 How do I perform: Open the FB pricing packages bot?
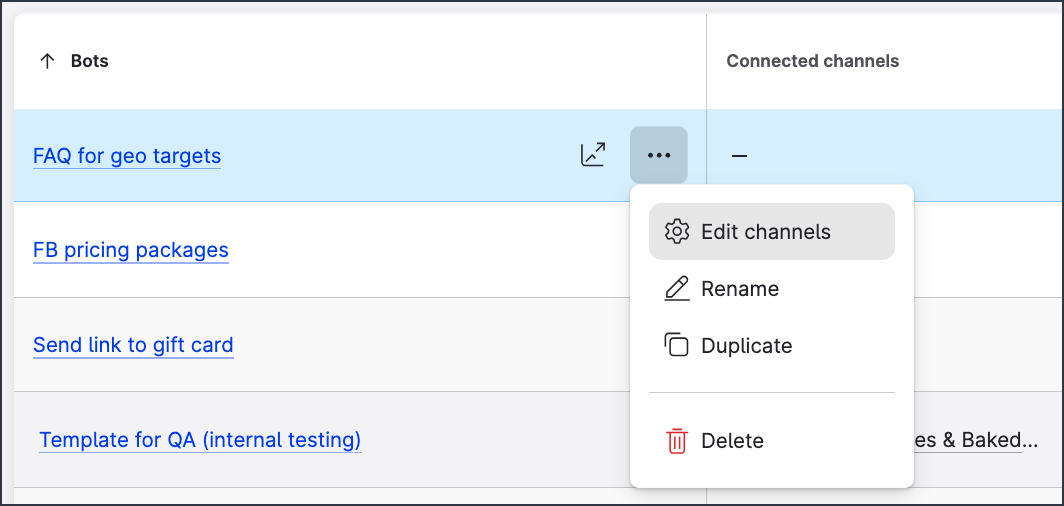pyautogui.click(x=131, y=250)
